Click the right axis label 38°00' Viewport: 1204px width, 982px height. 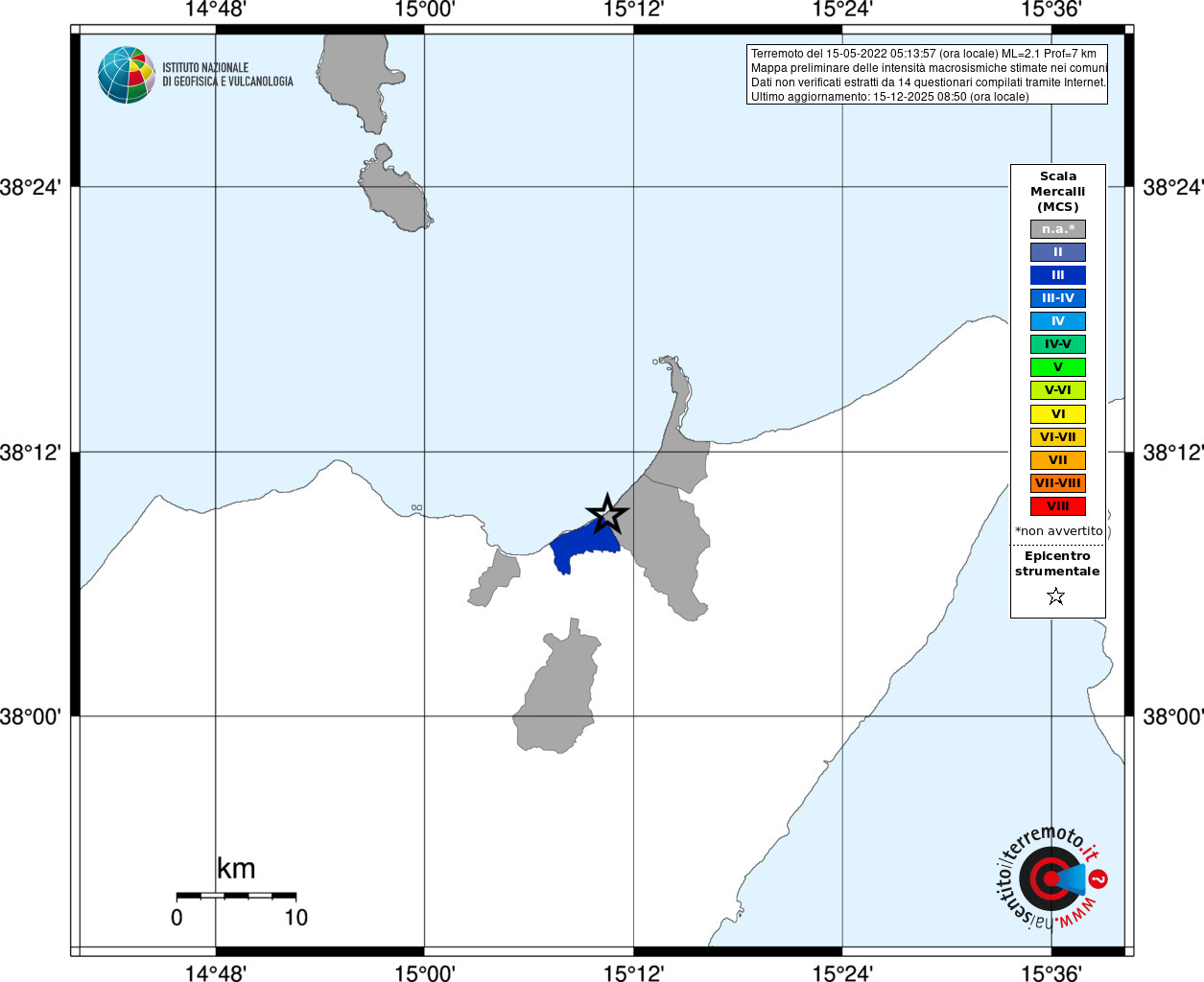click(1172, 716)
